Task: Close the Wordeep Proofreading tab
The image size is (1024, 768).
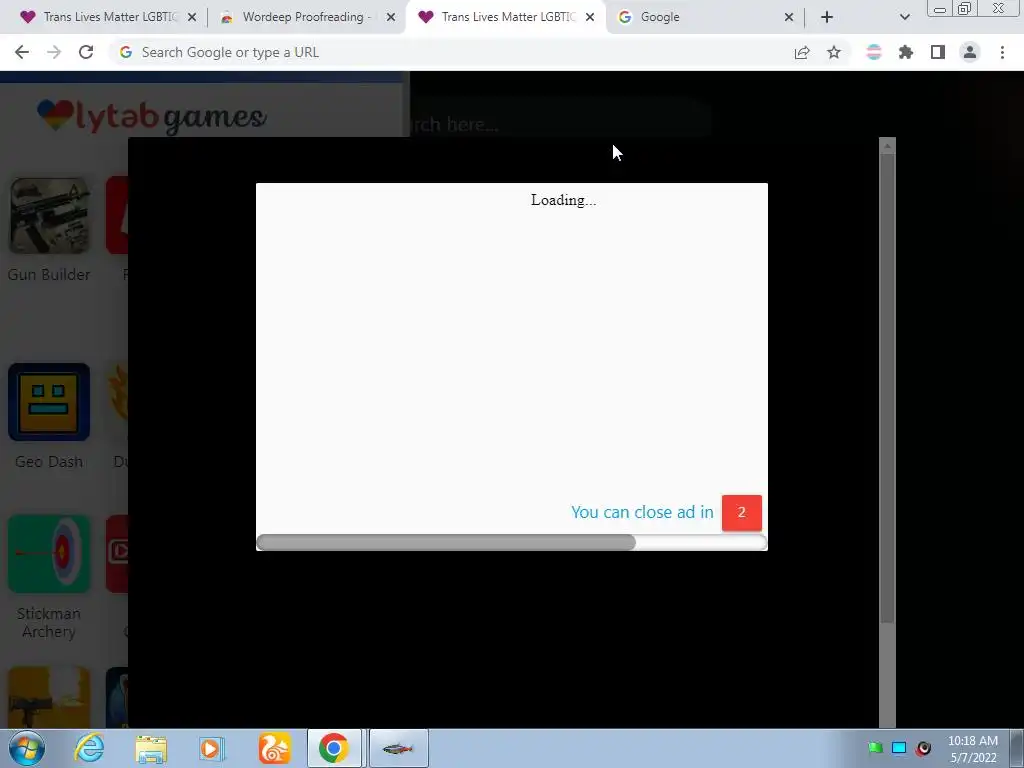Action: 391,17
